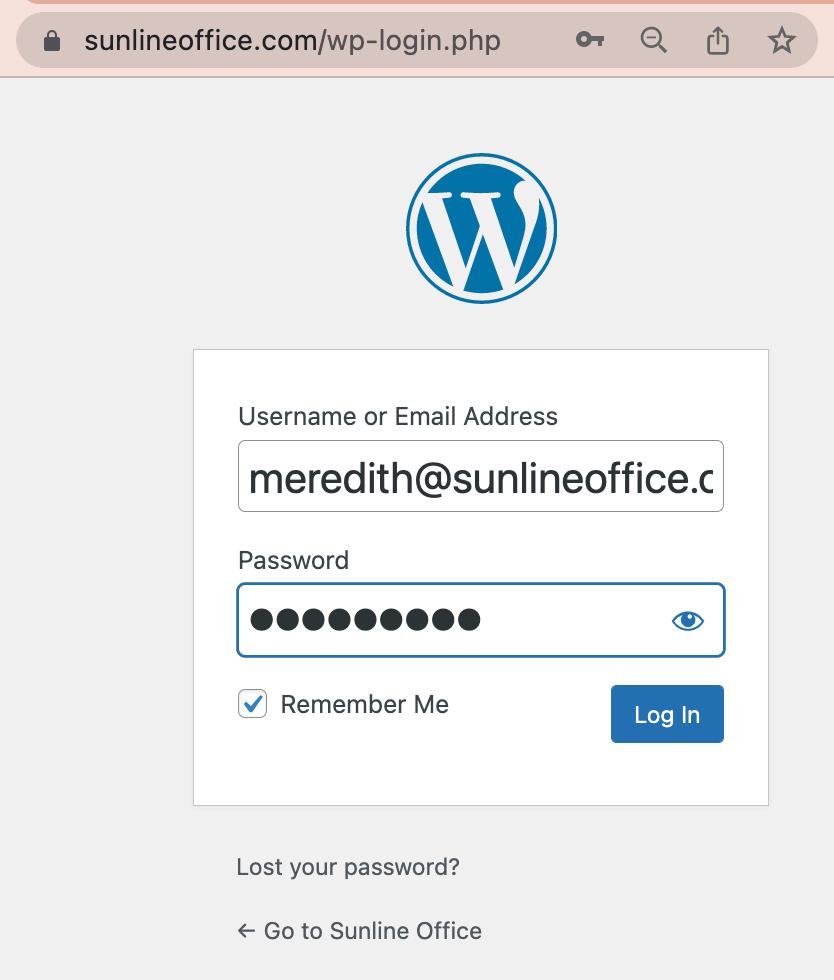Click the sunlineoffice.com domain in the address bar
This screenshot has width=834, height=980.
click(200, 41)
